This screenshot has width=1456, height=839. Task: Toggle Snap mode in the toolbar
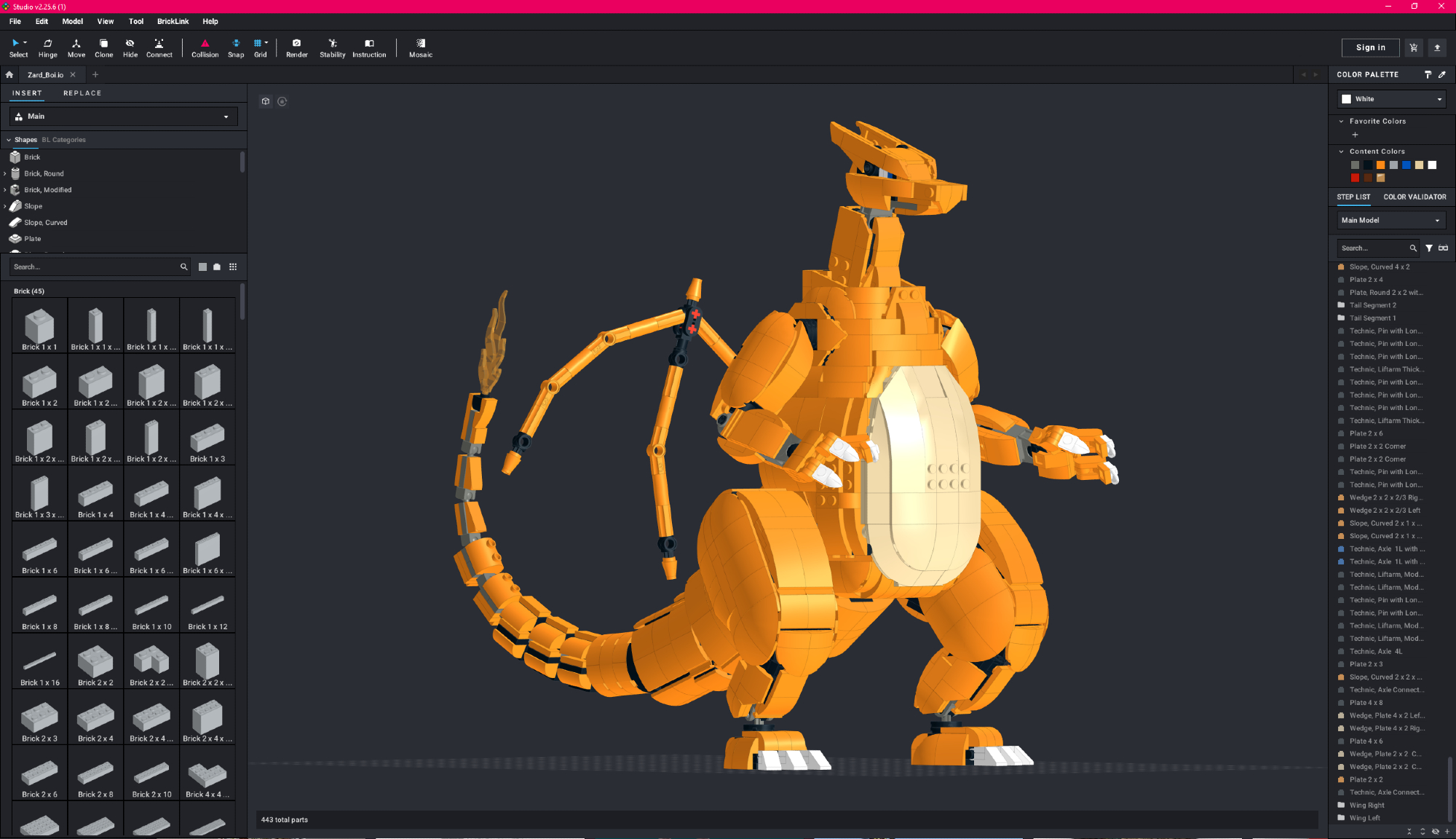[235, 47]
